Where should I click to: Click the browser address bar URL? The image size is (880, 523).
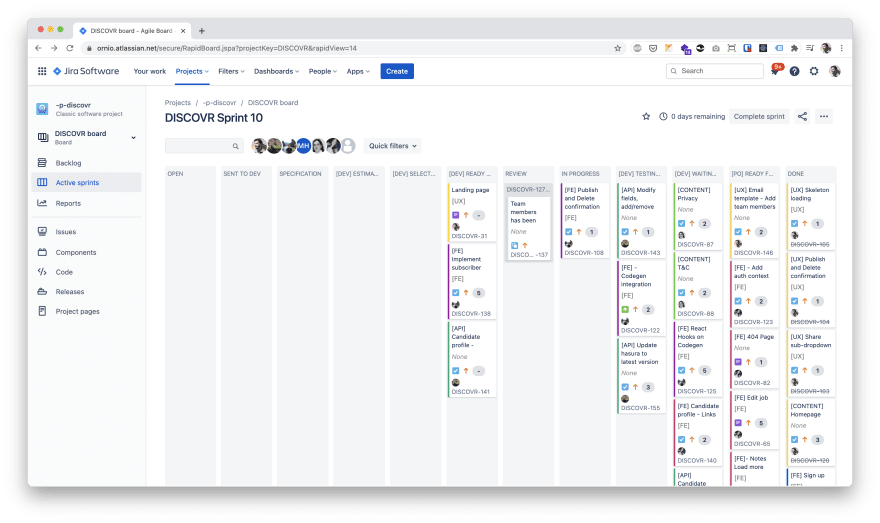pyautogui.click(x=227, y=48)
